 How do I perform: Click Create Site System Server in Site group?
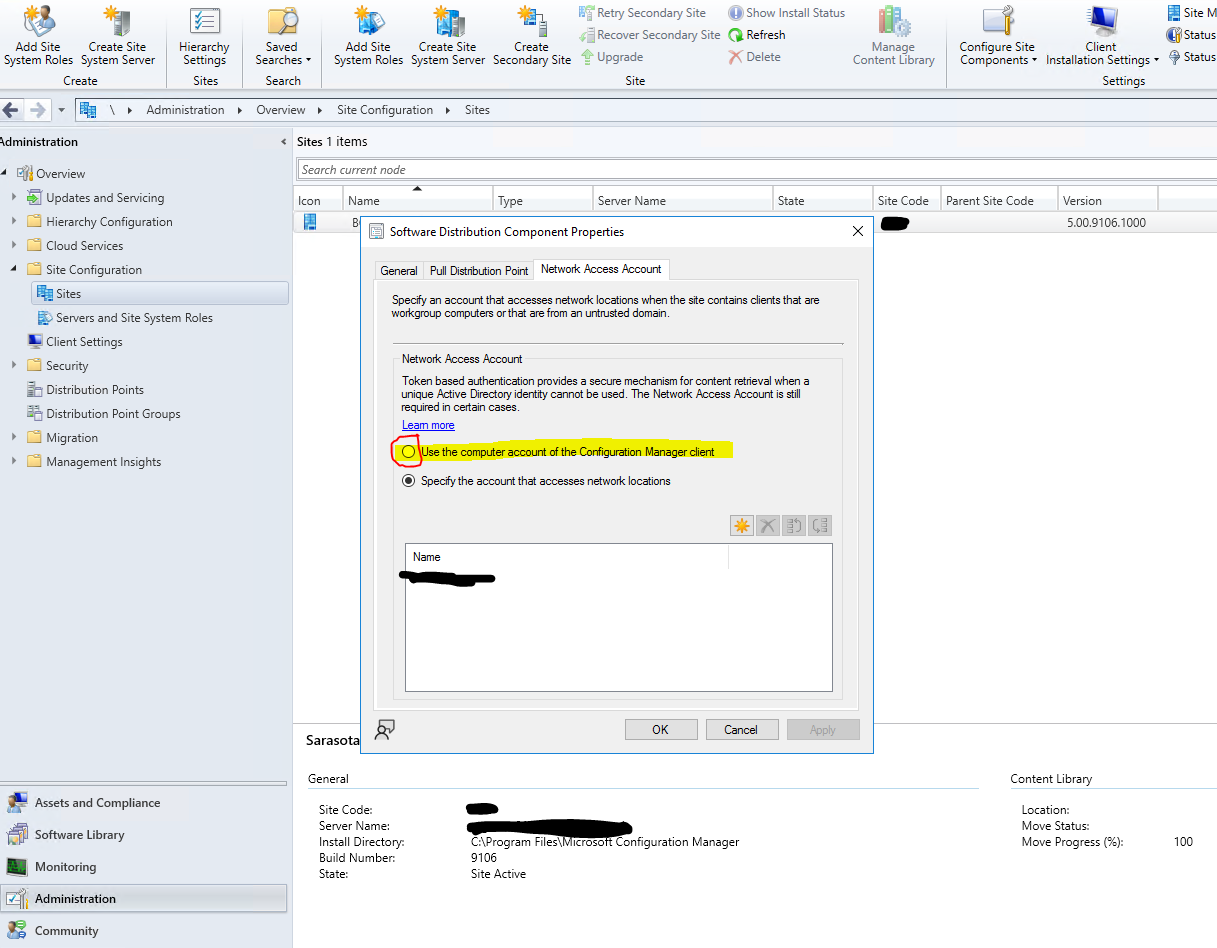coord(448,35)
